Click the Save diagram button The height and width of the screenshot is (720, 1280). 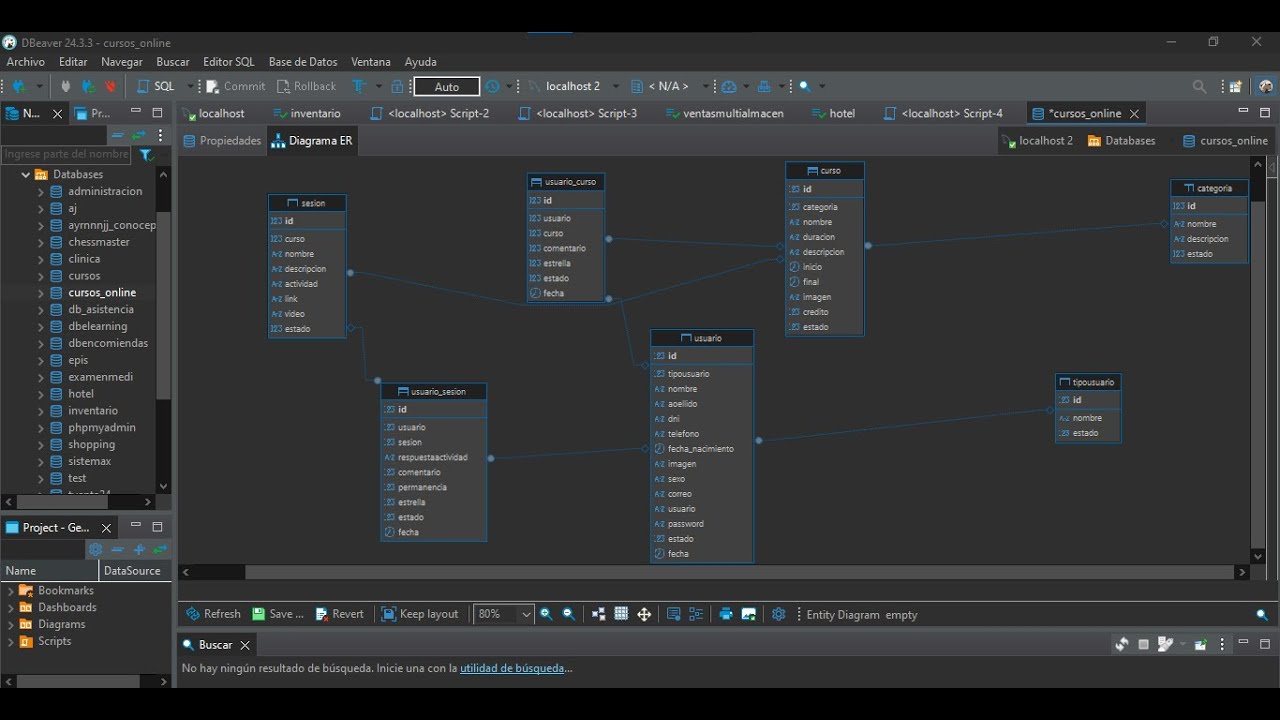278,614
